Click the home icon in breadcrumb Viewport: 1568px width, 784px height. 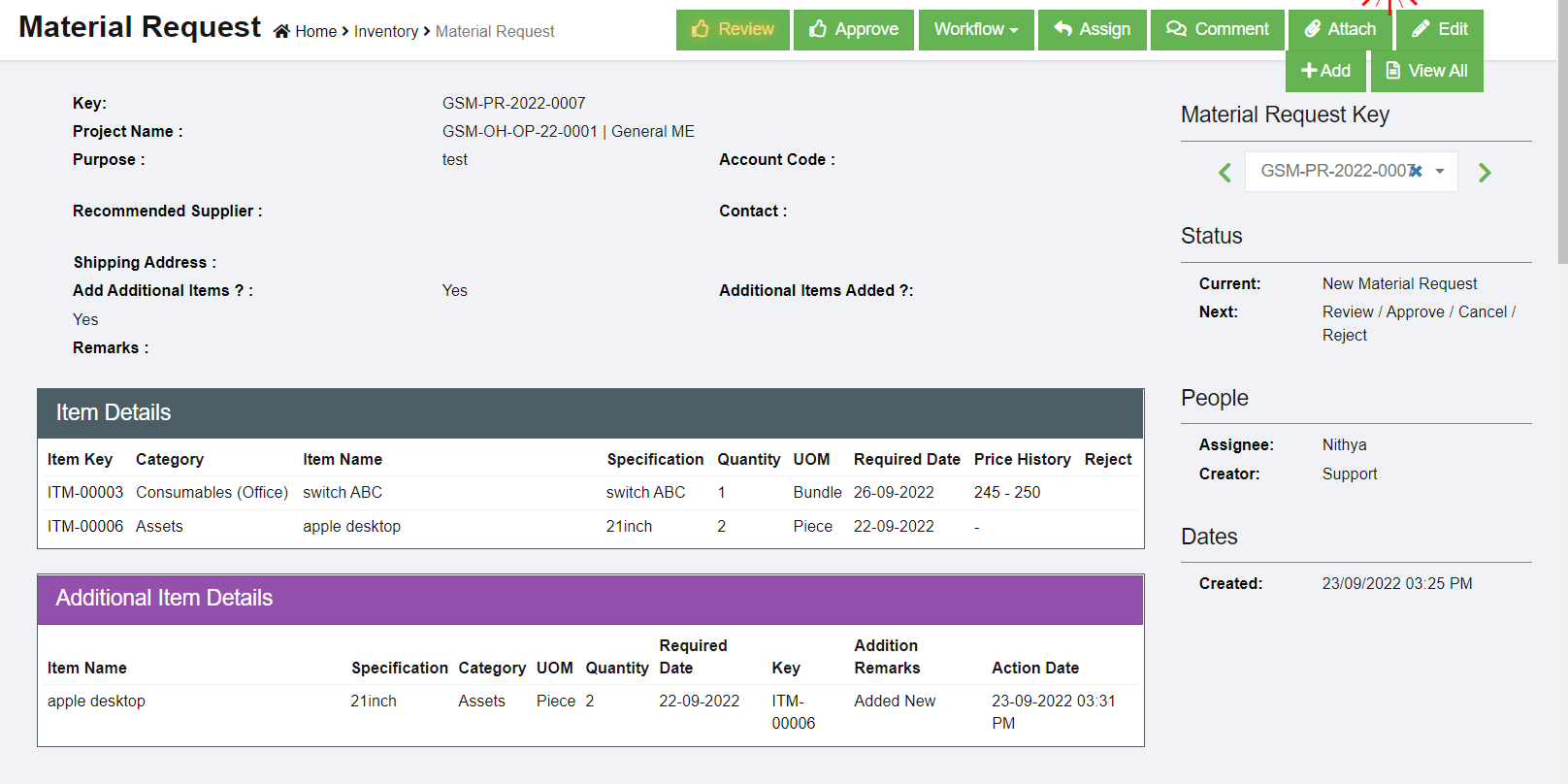click(281, 31)
